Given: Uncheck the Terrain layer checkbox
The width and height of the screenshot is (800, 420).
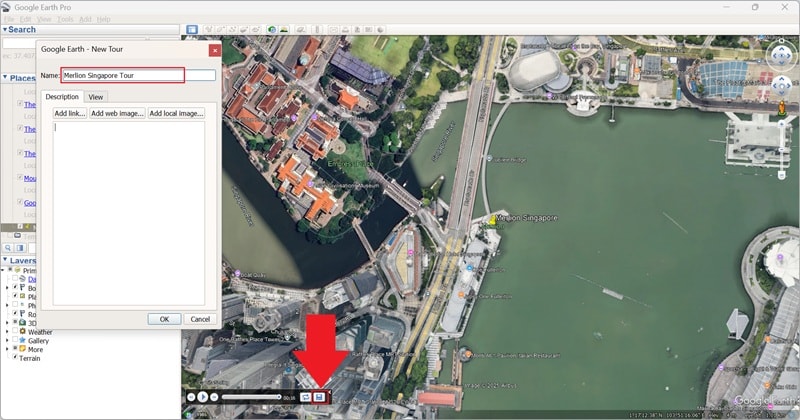Looking at the screenshot, I should (x=15, y=357).
